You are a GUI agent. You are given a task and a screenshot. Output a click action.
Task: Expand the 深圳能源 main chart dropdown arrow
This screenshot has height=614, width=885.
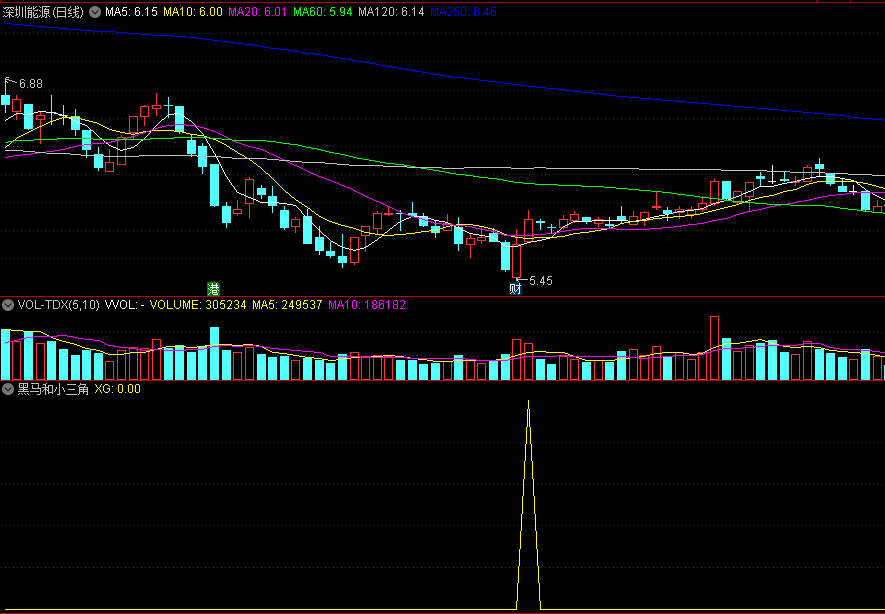click(x=95, y=12)
